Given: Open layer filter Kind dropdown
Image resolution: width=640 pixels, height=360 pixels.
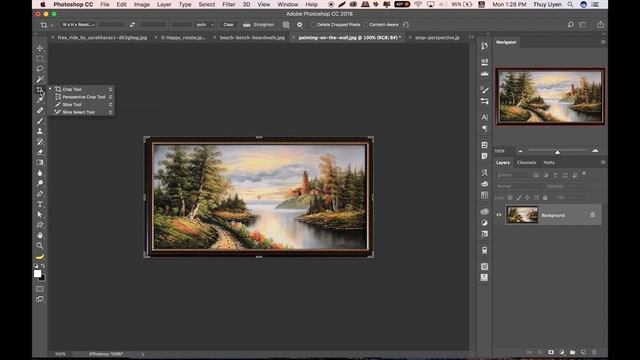Looking at the screenshot, I should point(512,175).
